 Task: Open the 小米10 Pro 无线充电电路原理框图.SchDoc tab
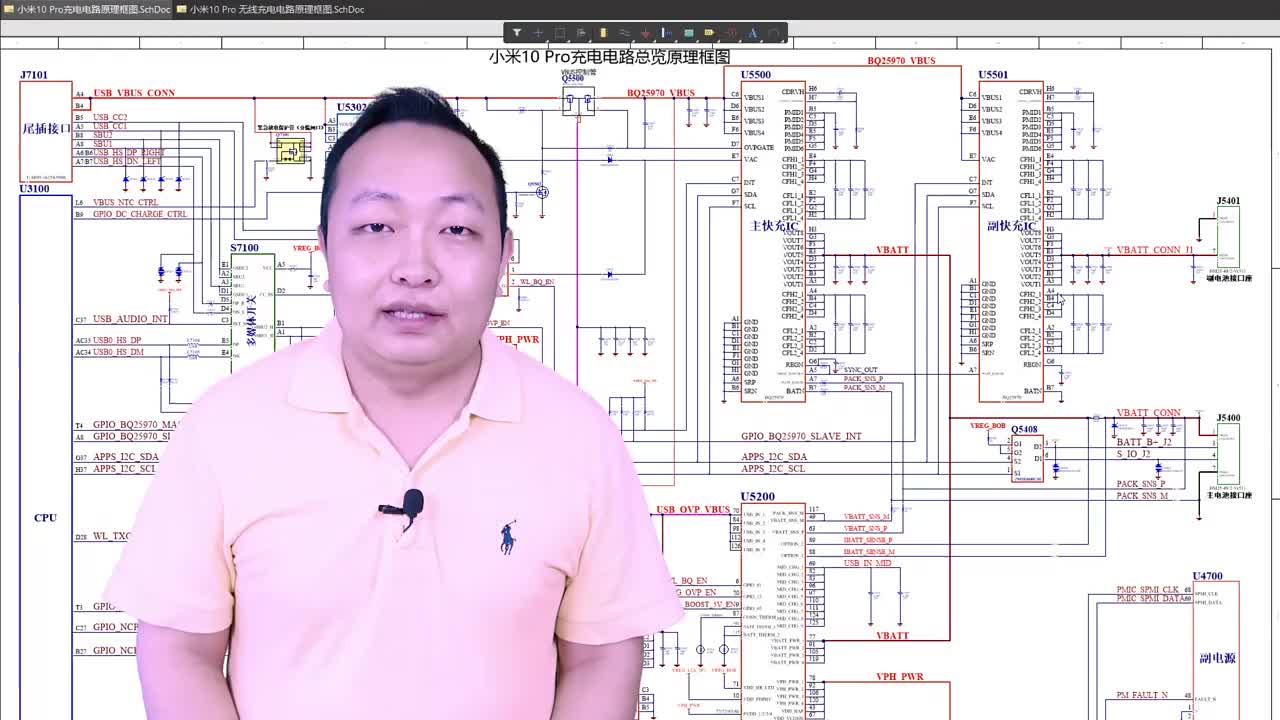pyautogui.click(x=270, y=9)
